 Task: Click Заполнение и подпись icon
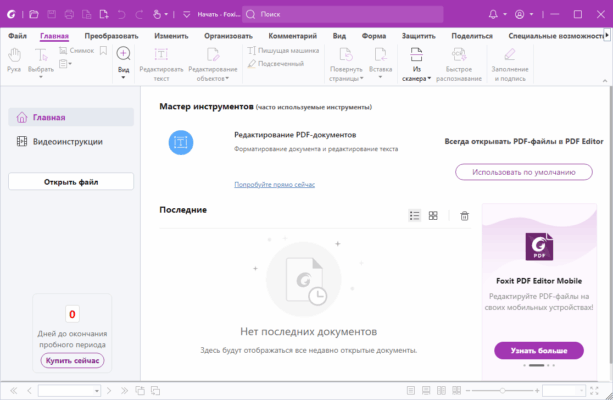[510, 55]
